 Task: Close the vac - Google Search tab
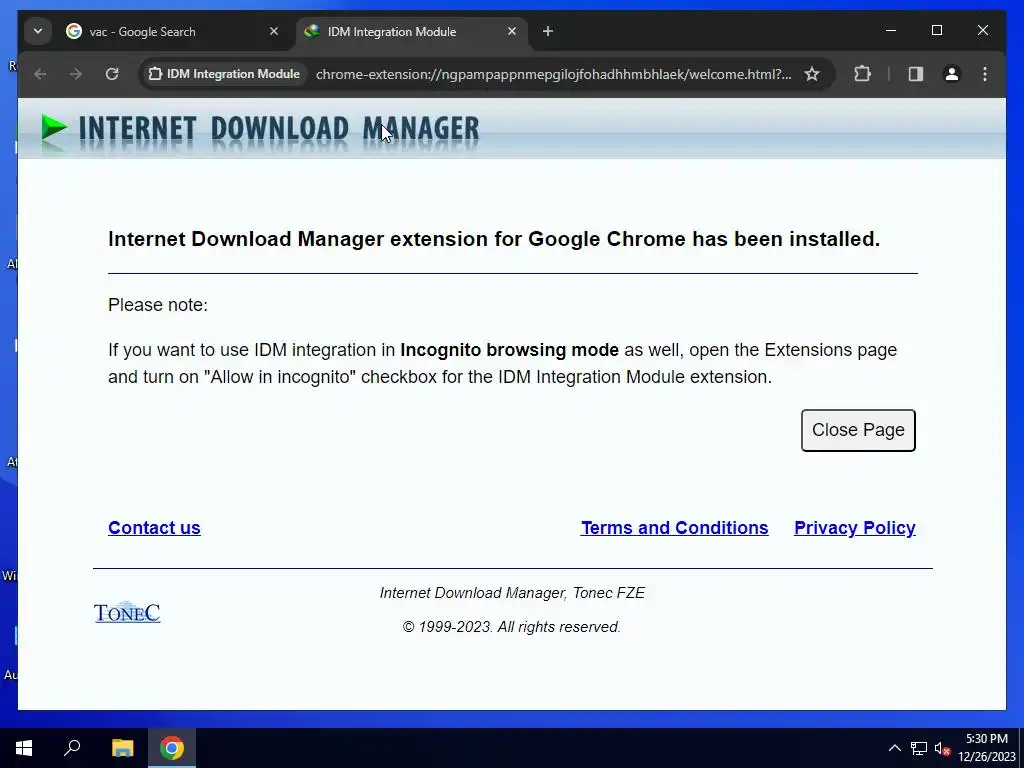point(274,31)
